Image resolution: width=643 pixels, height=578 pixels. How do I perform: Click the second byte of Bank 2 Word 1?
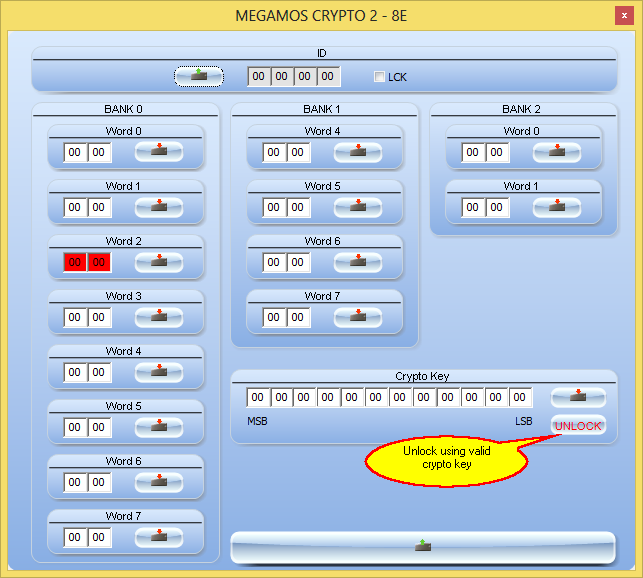click(497, 207)
